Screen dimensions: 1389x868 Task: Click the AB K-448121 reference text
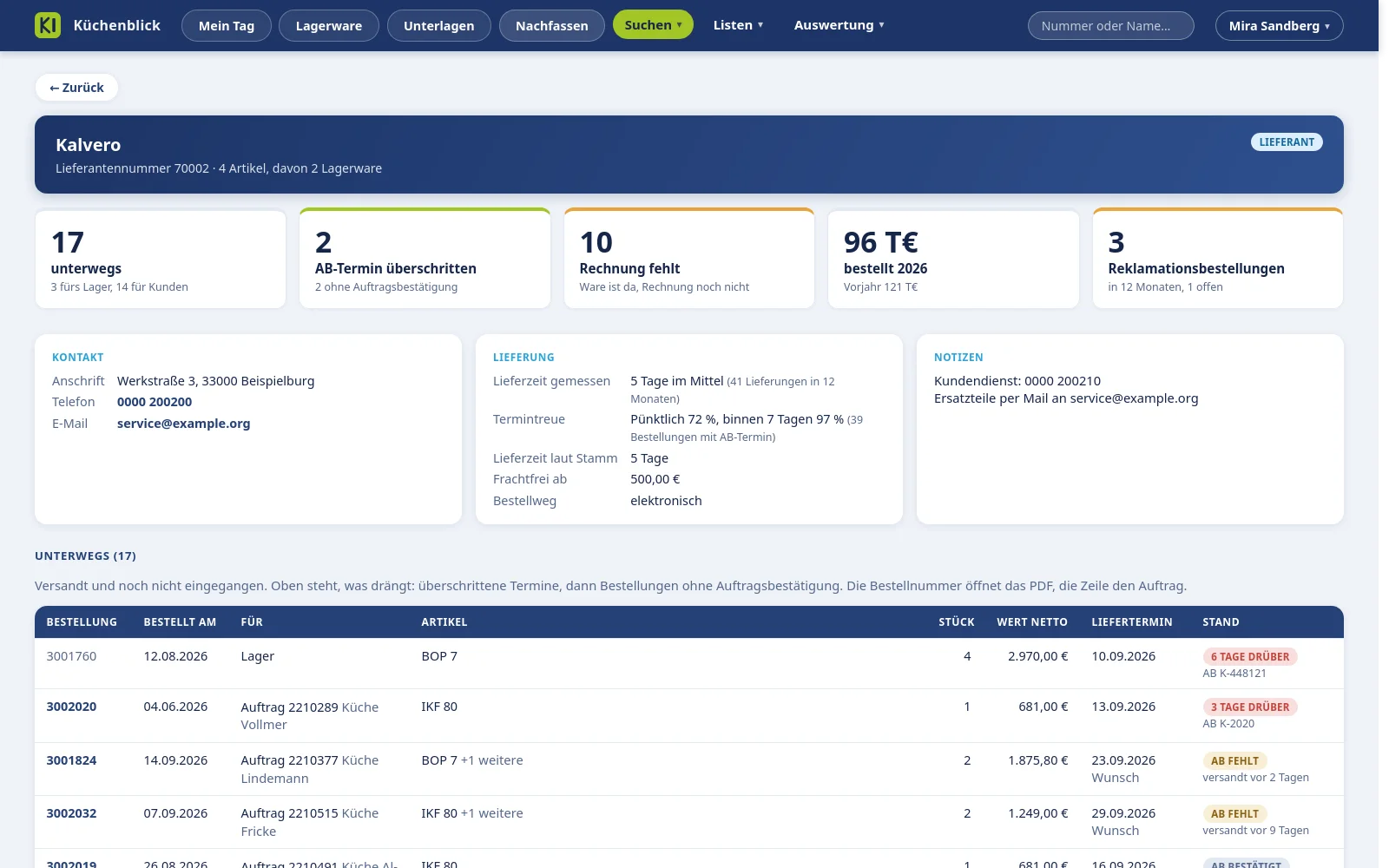(1234, 674)
